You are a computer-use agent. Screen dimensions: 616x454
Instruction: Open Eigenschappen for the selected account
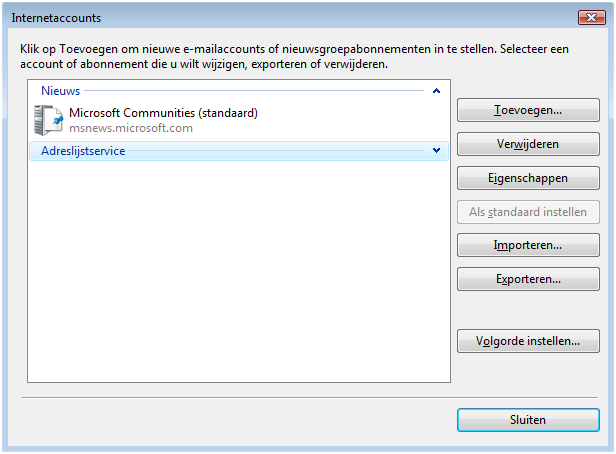(x=528, y=179)
